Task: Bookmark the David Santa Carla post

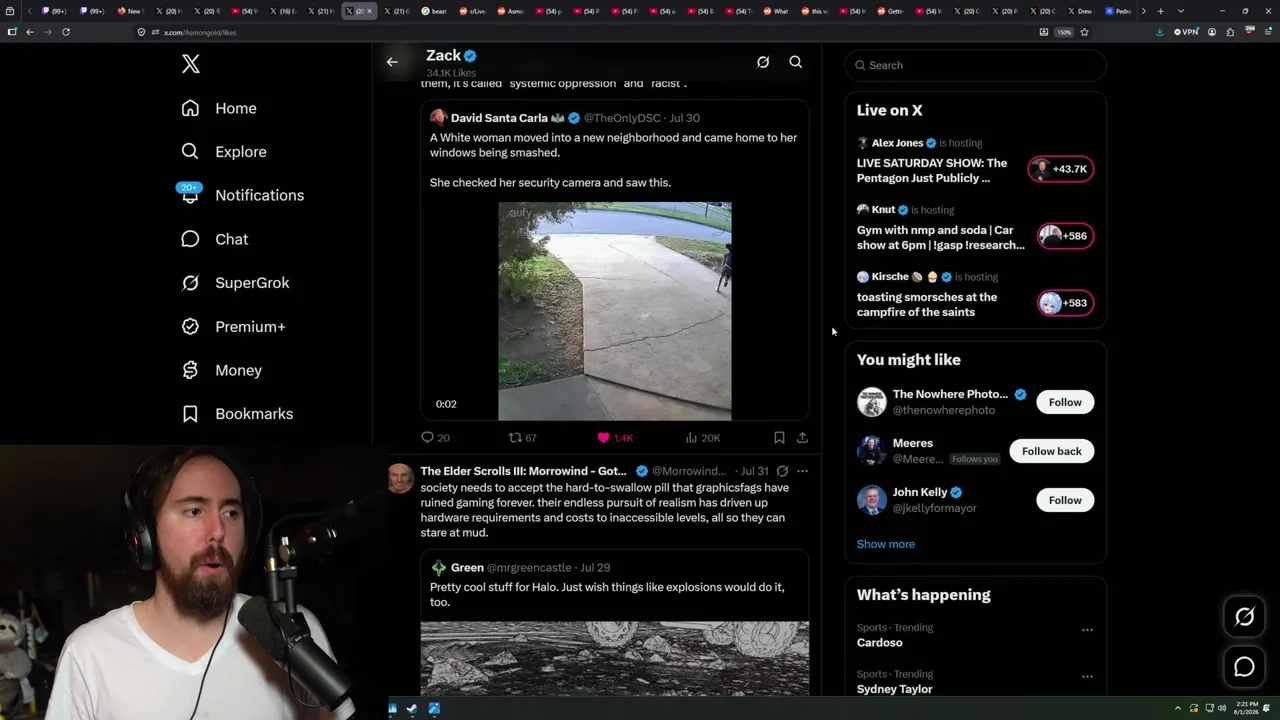Action: coord(779,437)
